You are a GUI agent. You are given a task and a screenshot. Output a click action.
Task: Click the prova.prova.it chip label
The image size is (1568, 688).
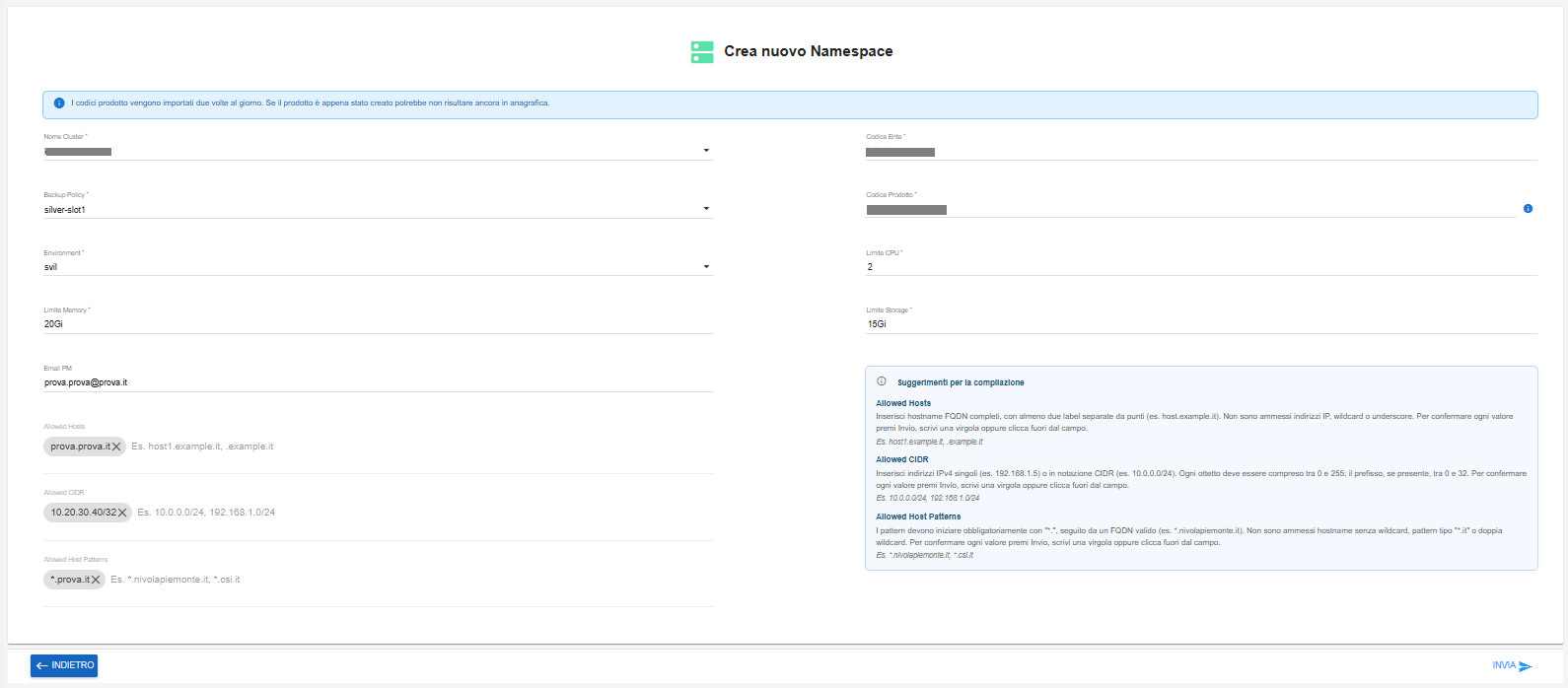point(80,447)
